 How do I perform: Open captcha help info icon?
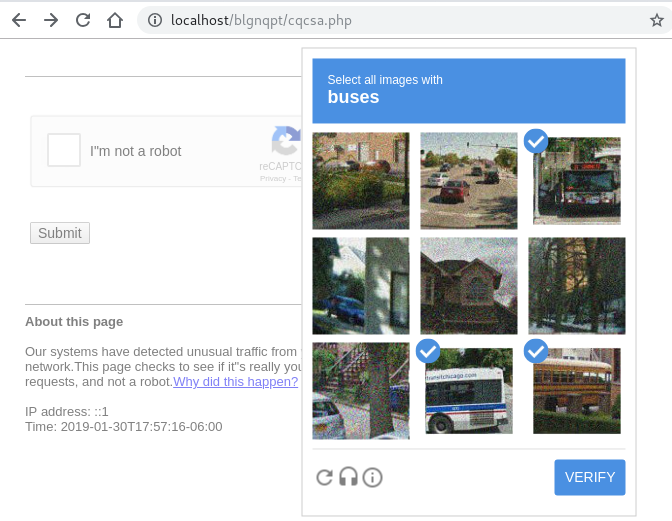pyautogui.click(x=372, y=477)
